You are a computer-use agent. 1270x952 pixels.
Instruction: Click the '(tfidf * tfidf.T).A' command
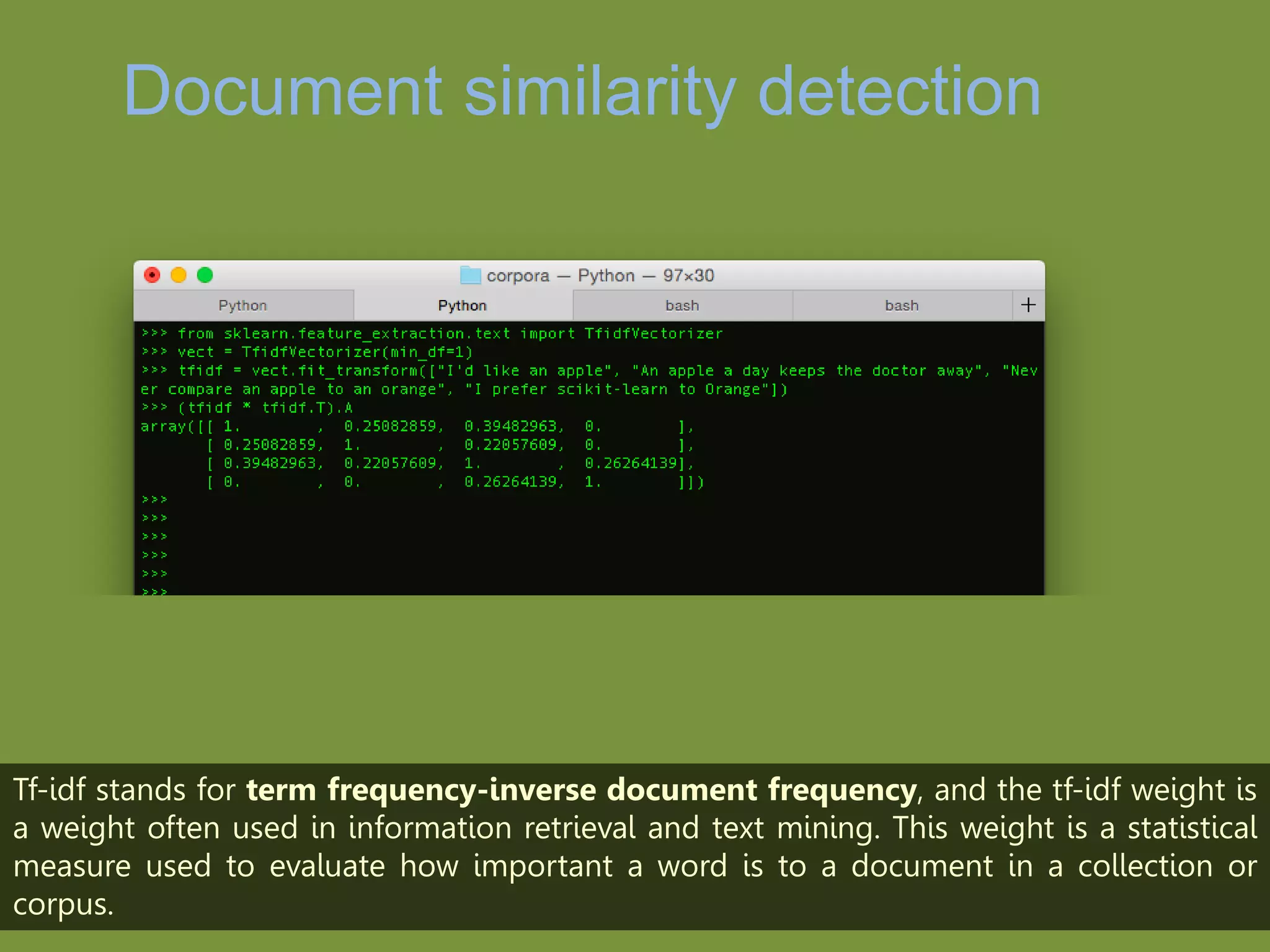point(265,408)
